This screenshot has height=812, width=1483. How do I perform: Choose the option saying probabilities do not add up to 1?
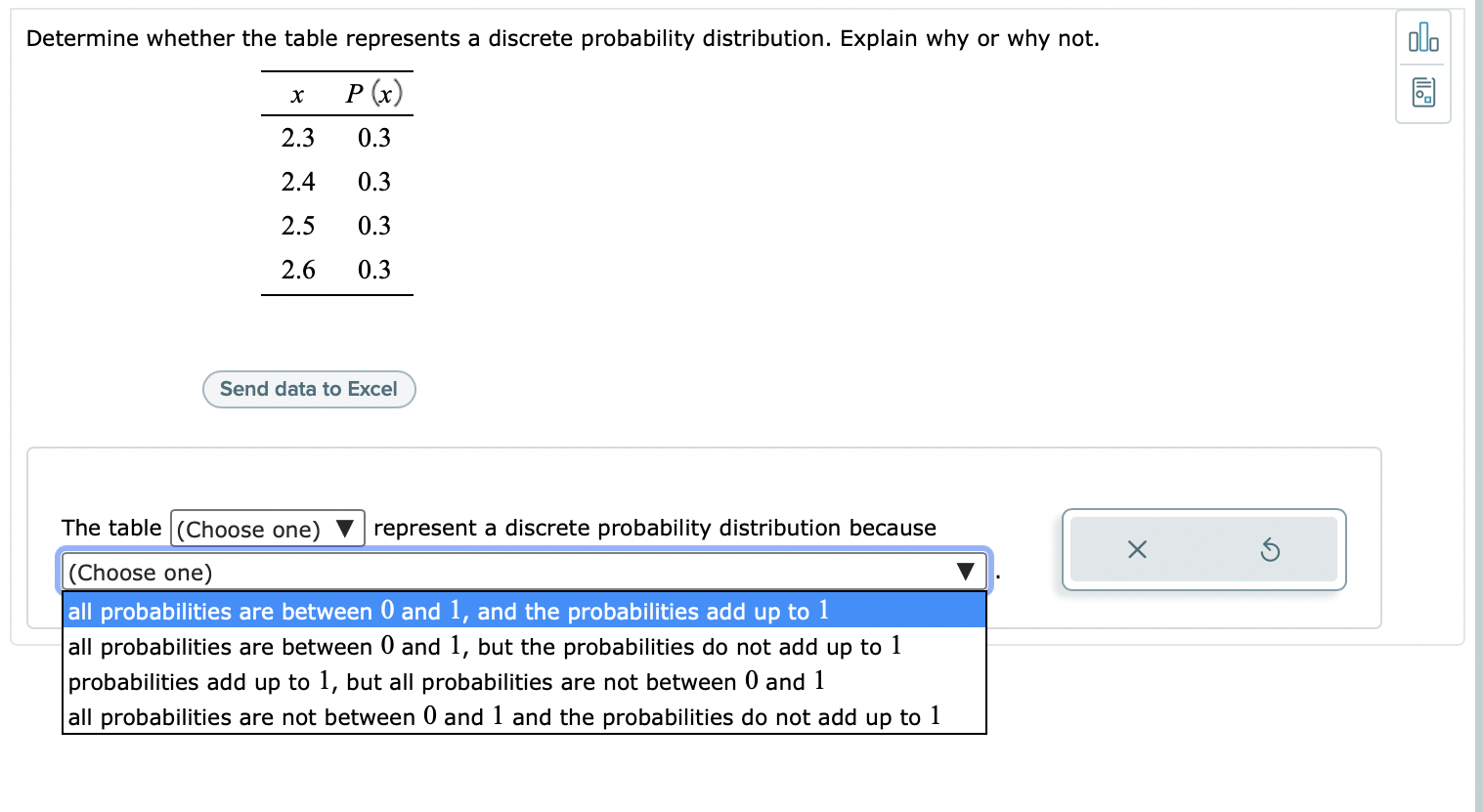click(x=483, y=646)
